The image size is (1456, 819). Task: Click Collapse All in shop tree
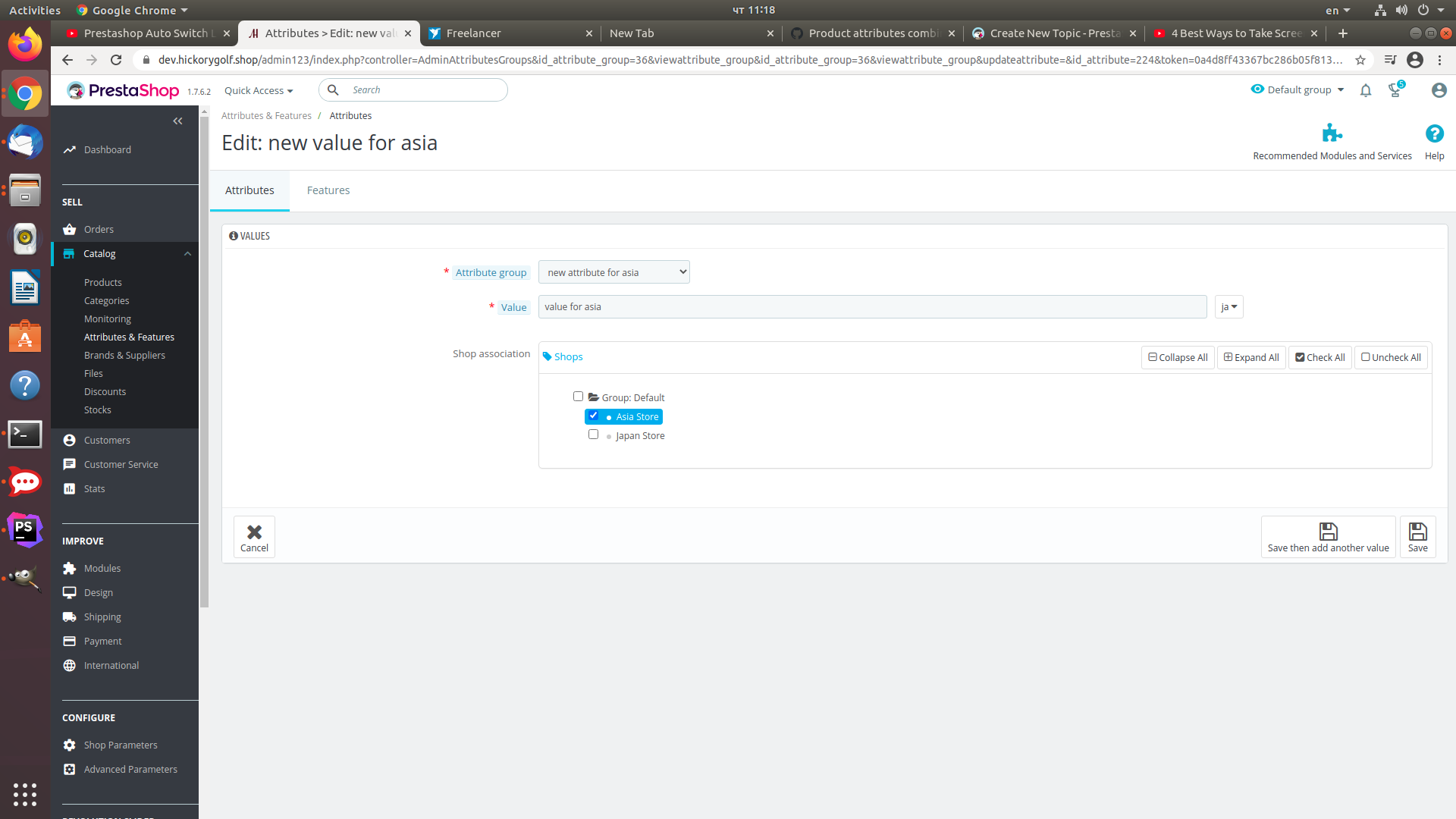pos(1178,358)
